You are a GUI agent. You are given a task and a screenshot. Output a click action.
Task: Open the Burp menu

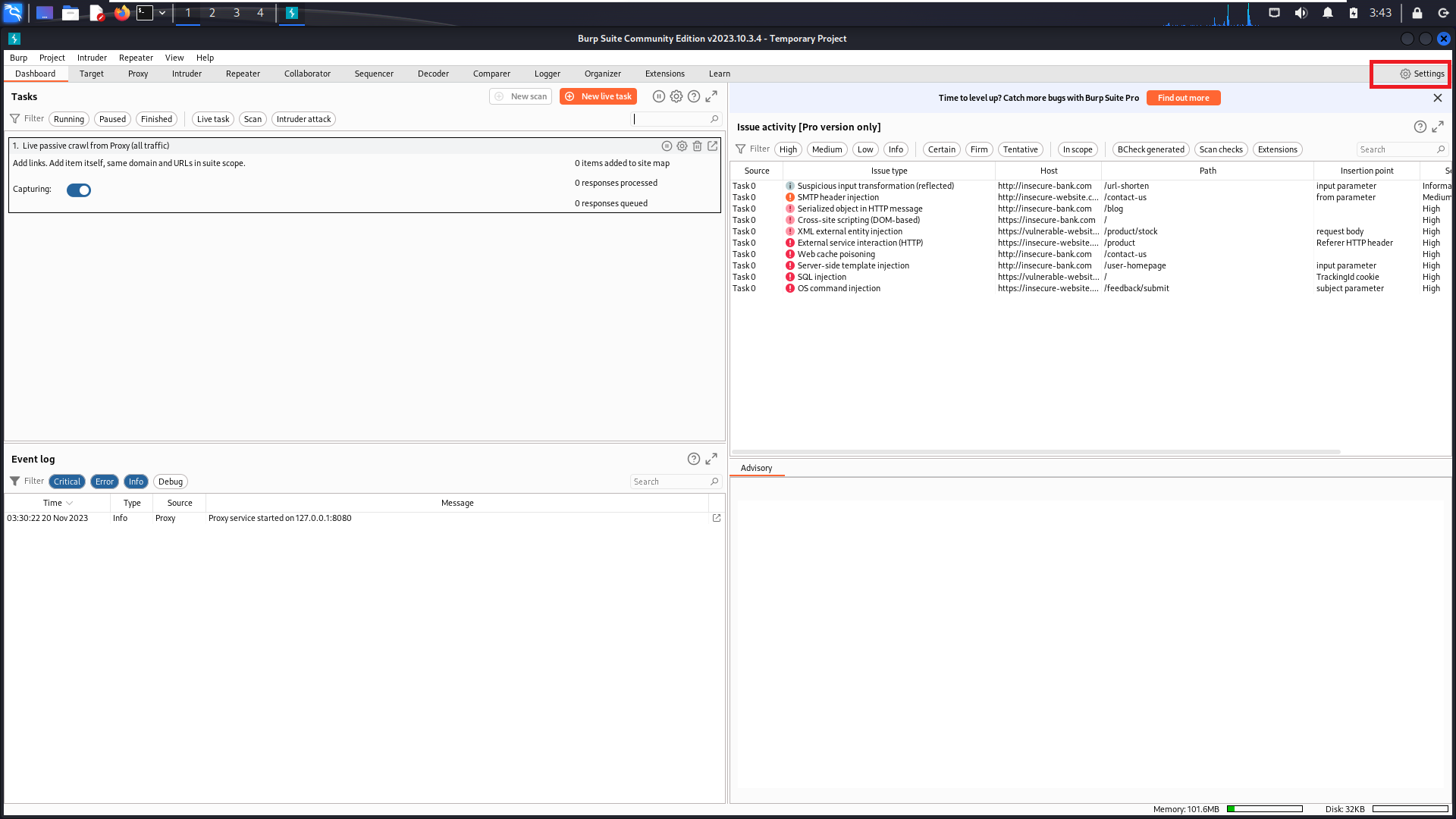coord(18,58)
